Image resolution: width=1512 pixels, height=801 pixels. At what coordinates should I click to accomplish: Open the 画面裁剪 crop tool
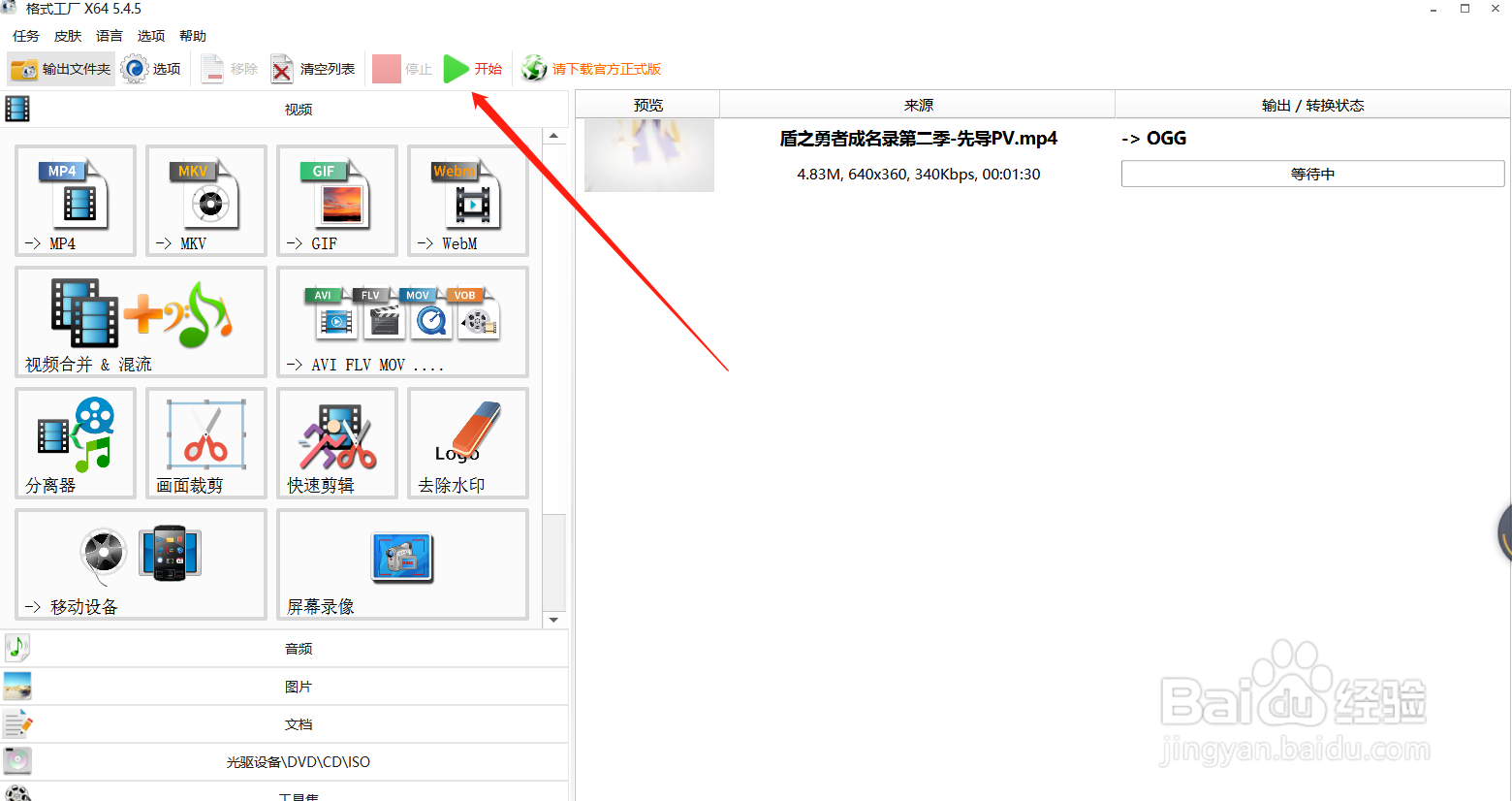point(206,443)
